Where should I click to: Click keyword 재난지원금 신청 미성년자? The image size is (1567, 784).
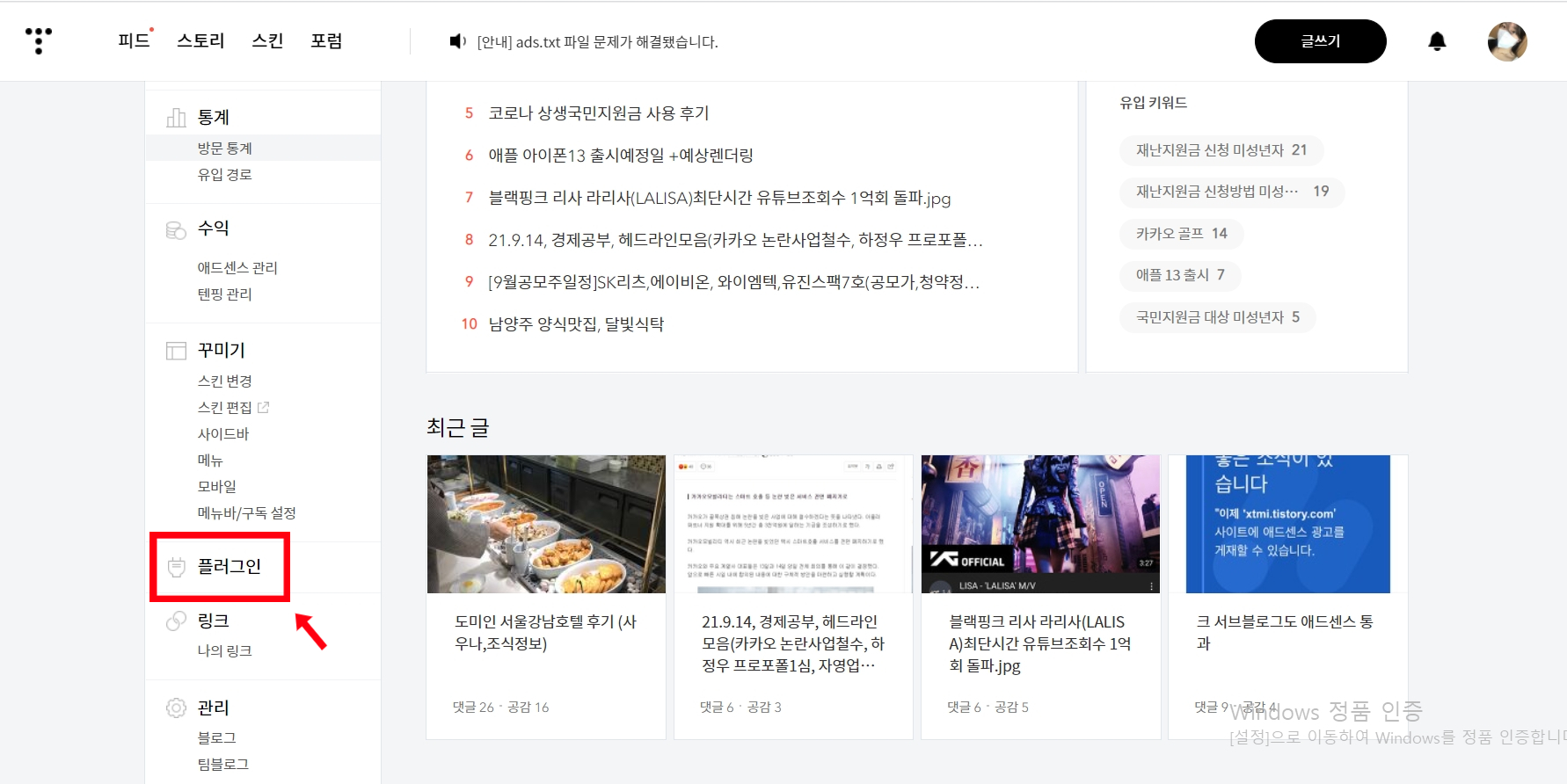tap(1221, 150)
